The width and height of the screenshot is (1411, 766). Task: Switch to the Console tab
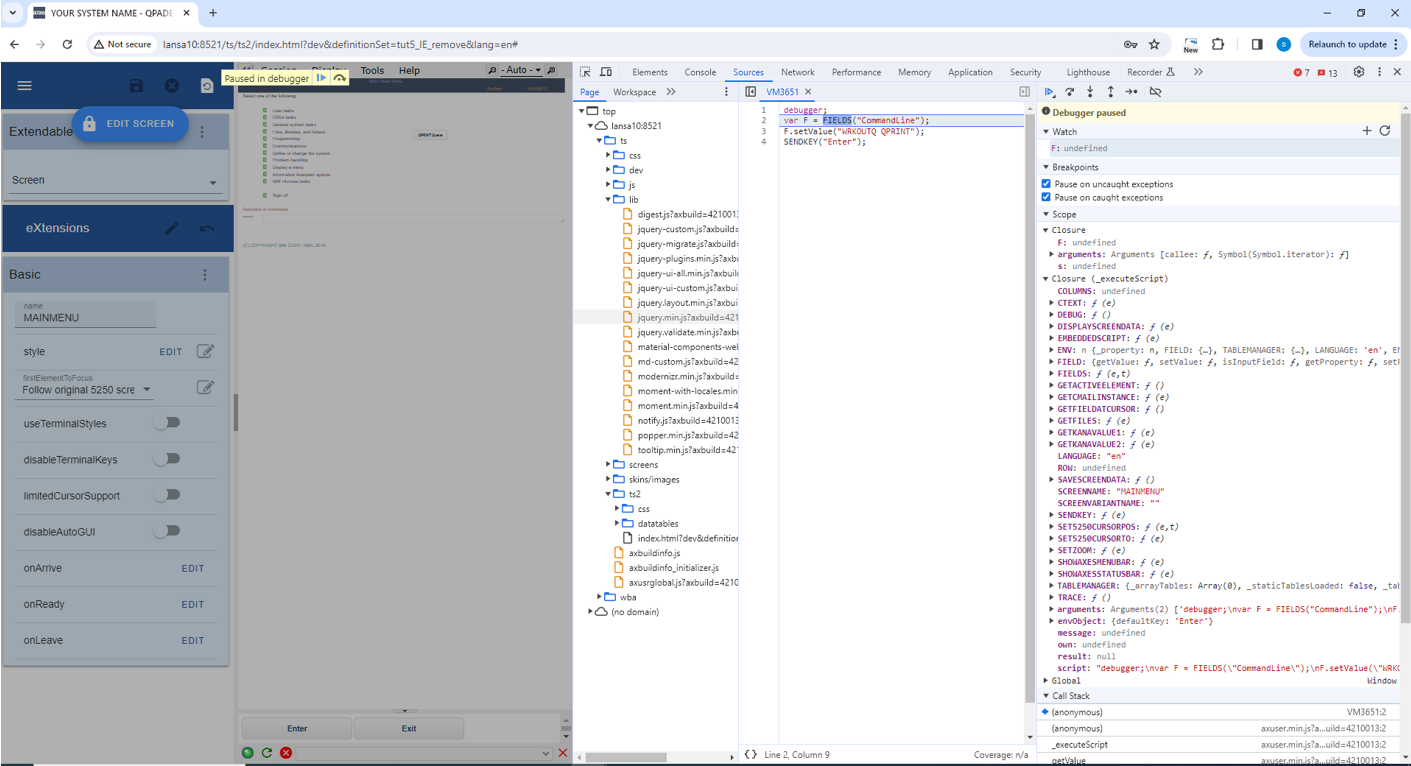pos(700,72)
